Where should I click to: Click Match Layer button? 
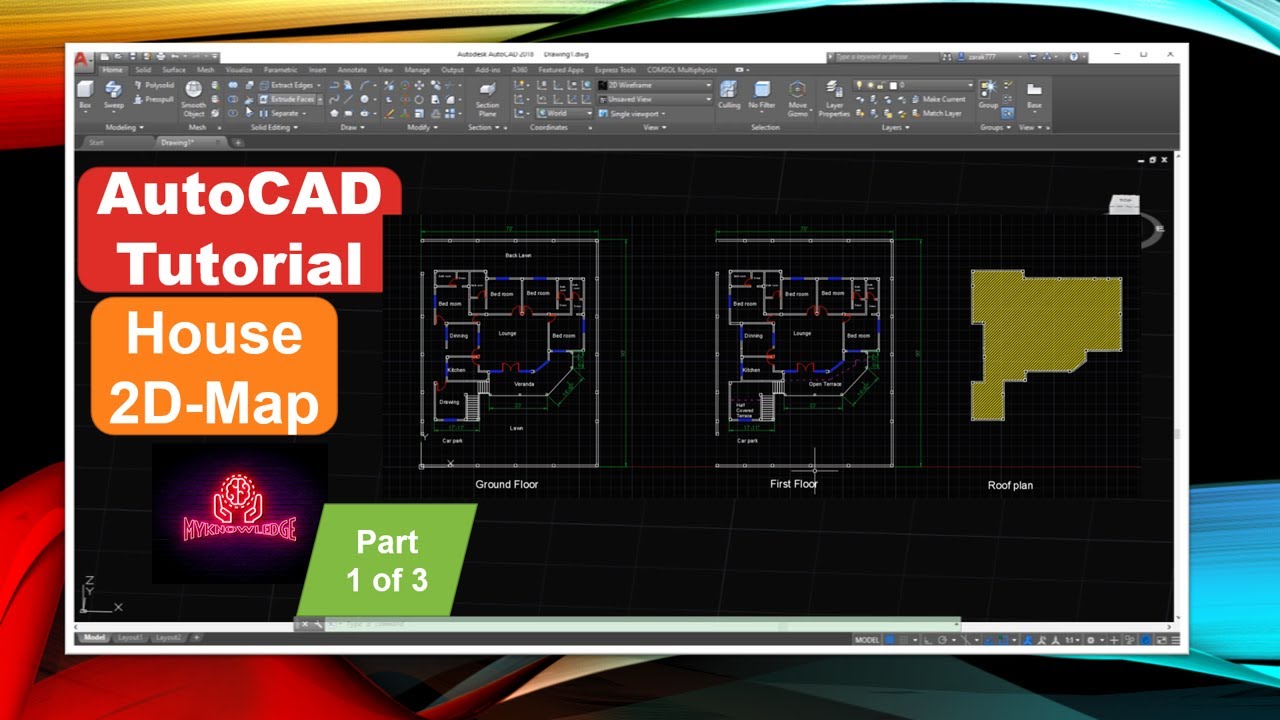point(935,113)
